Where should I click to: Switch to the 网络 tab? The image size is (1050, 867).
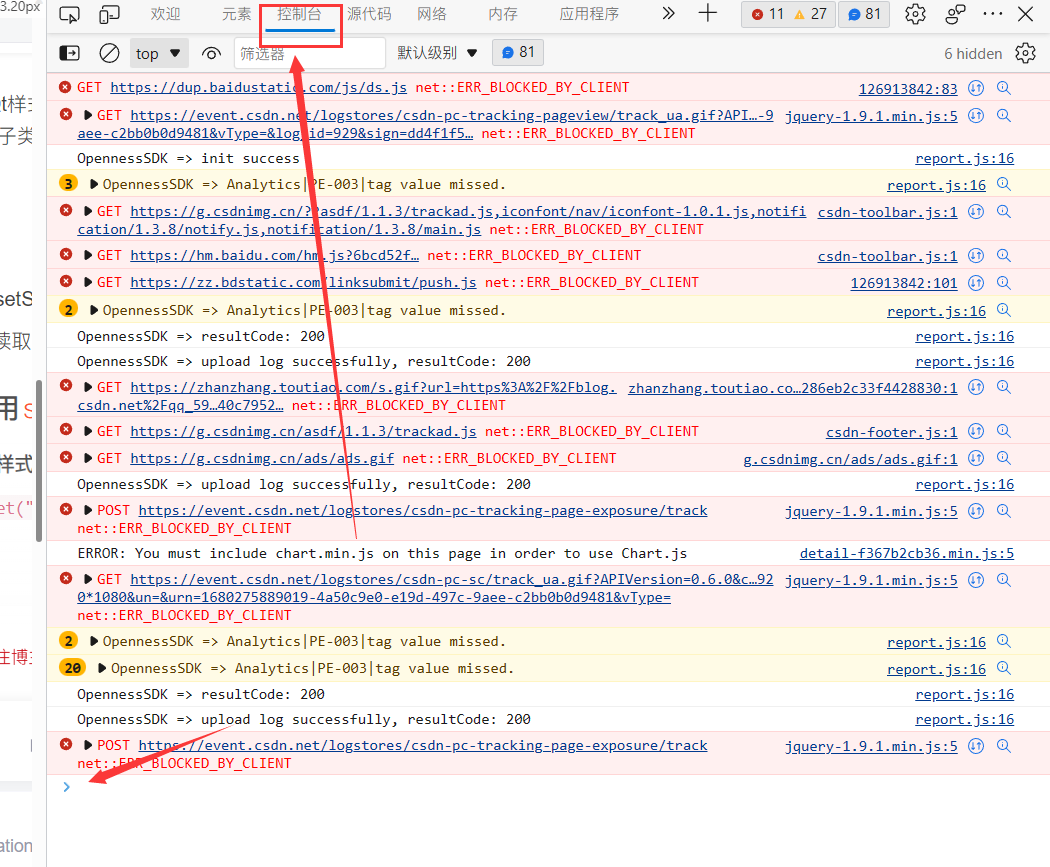tap(431, 14)
